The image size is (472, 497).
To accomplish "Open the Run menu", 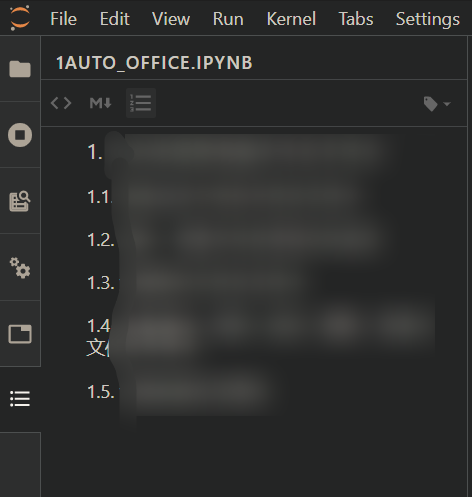I will click(228, 19).
